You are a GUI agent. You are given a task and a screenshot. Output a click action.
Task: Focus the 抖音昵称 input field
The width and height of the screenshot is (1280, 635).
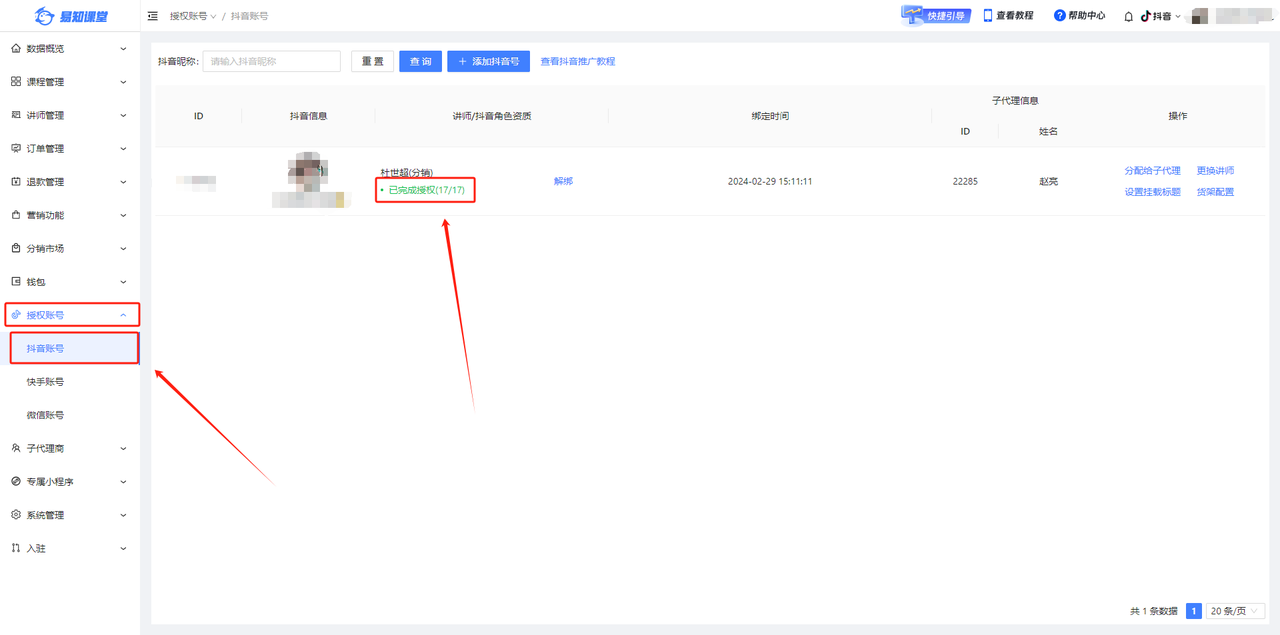(x=271, y=61)
